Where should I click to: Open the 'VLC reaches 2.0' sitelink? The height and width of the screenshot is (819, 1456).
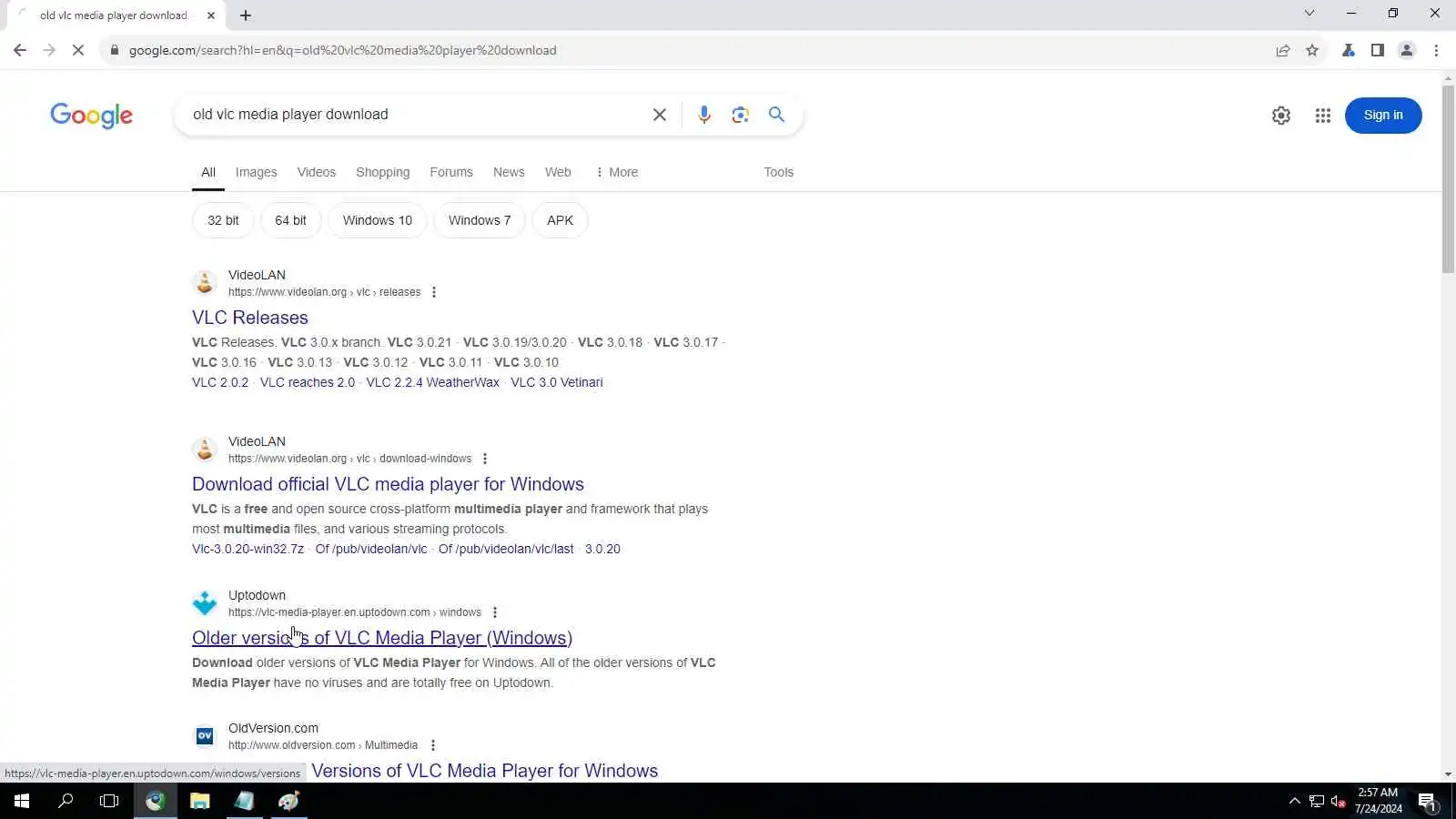[308, 382]
